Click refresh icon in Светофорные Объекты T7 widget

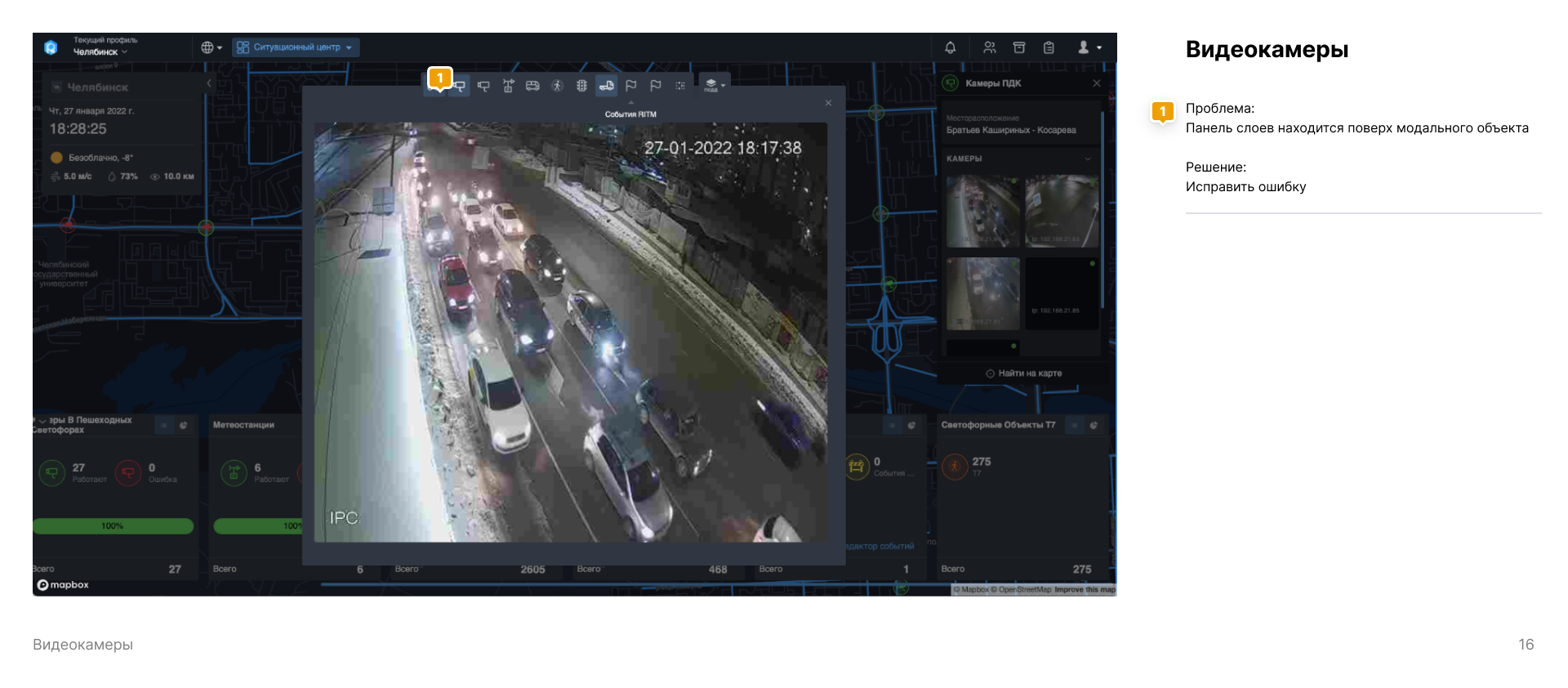(1094, 425)
